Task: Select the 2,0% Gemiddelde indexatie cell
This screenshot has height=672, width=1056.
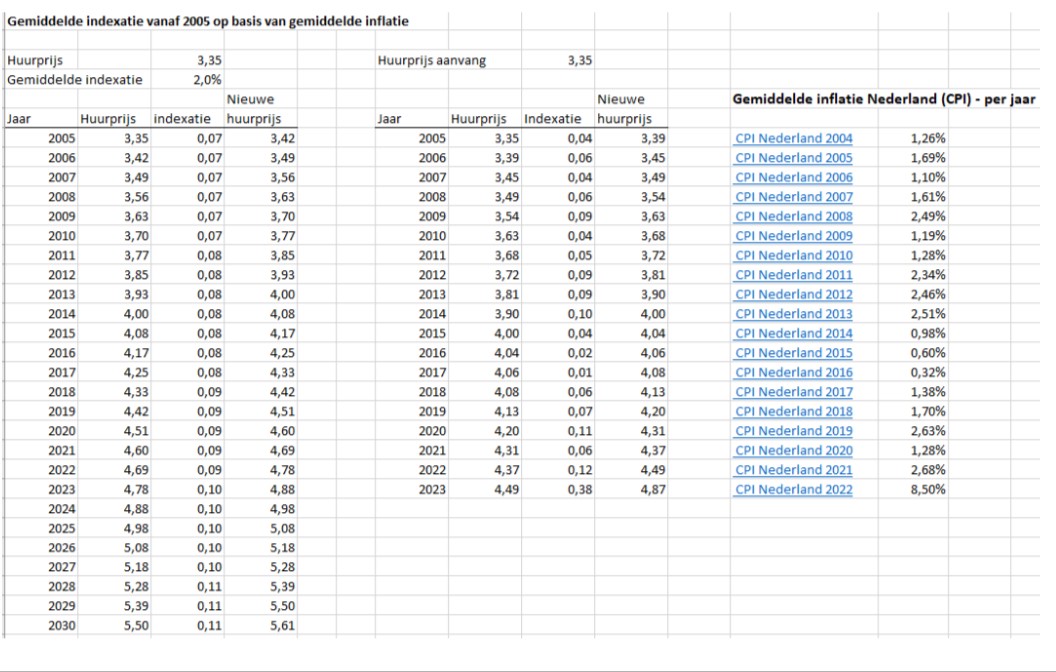Action: click(206, 80)
